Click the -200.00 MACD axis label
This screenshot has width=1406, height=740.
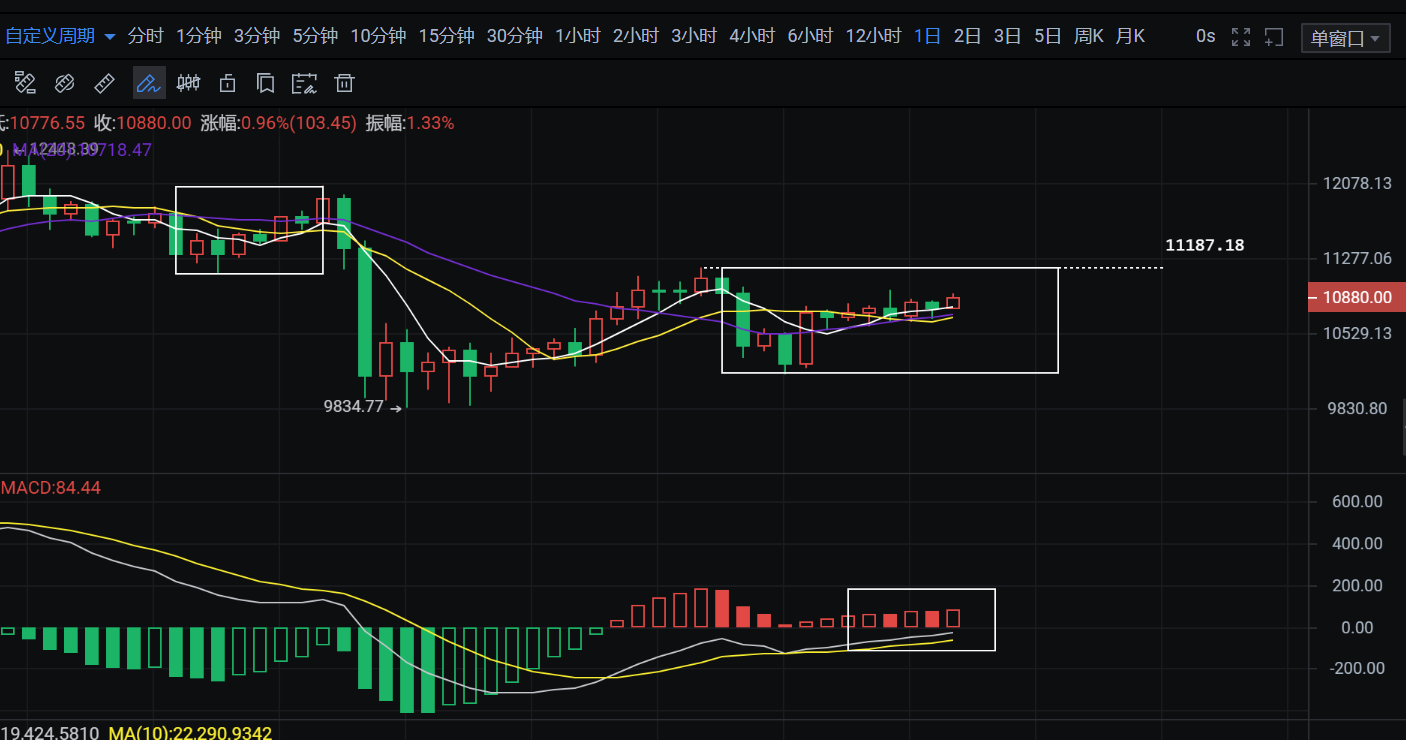[1357, 668]
